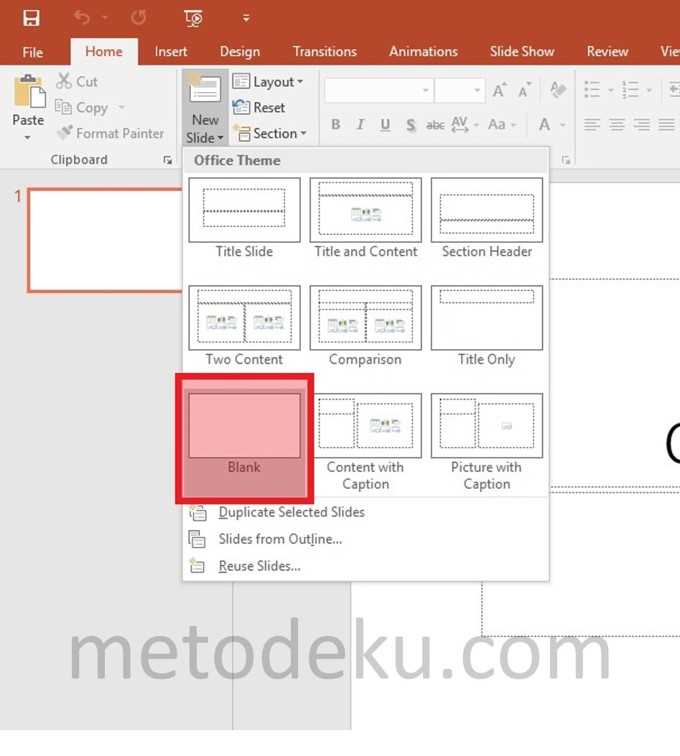Click the Cut command
Viewport: 680px width, 756px height.
tap(77, 81)
